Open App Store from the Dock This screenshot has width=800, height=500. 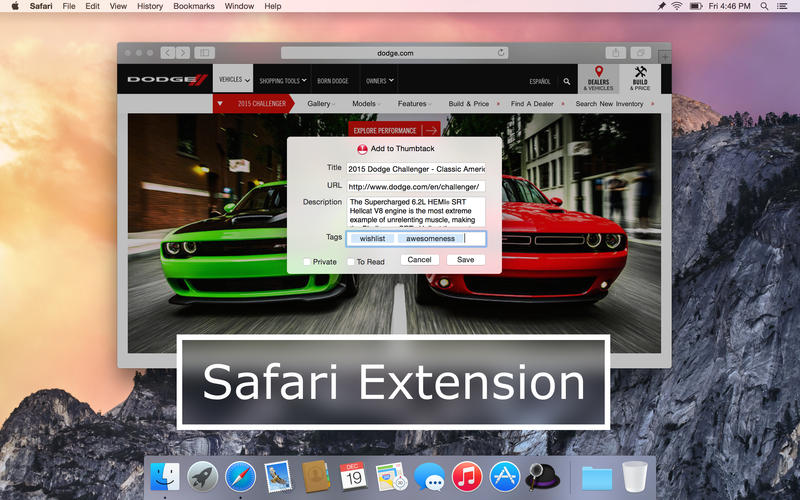pos(505,477)
